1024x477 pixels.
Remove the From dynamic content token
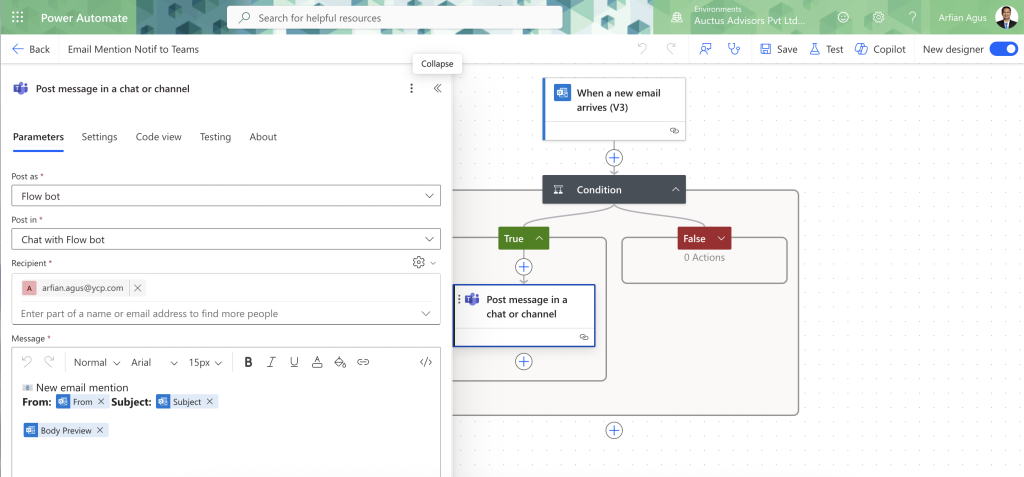click(101, 402)
